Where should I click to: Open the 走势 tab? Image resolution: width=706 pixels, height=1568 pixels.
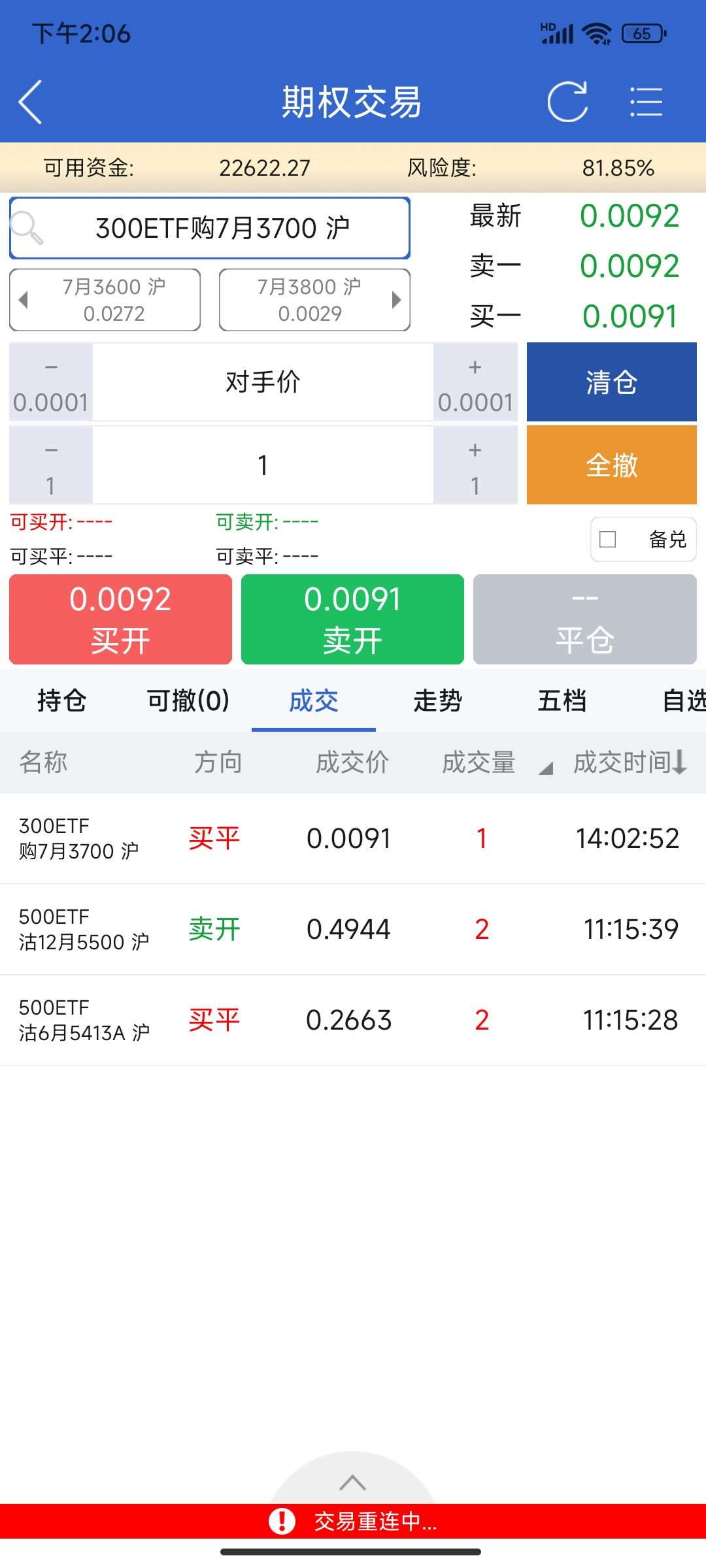438,701
